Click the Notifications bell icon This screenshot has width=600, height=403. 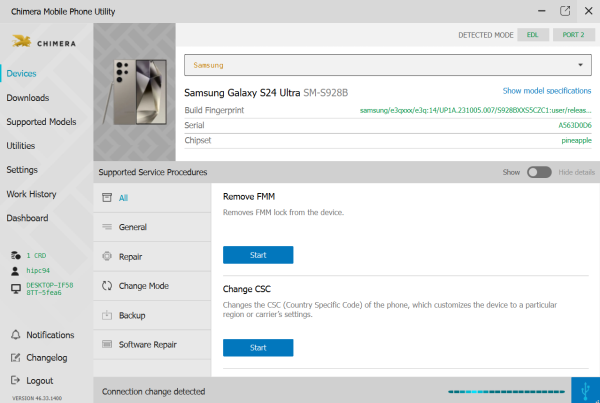click(x=15, y=335)
